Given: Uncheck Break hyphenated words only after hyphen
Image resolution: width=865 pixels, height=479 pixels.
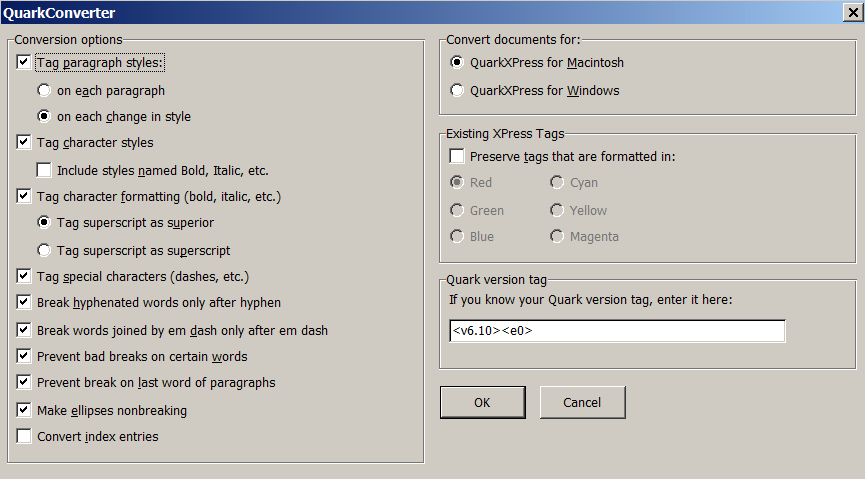Looking at the screenshot, I should tap(24, 302).
